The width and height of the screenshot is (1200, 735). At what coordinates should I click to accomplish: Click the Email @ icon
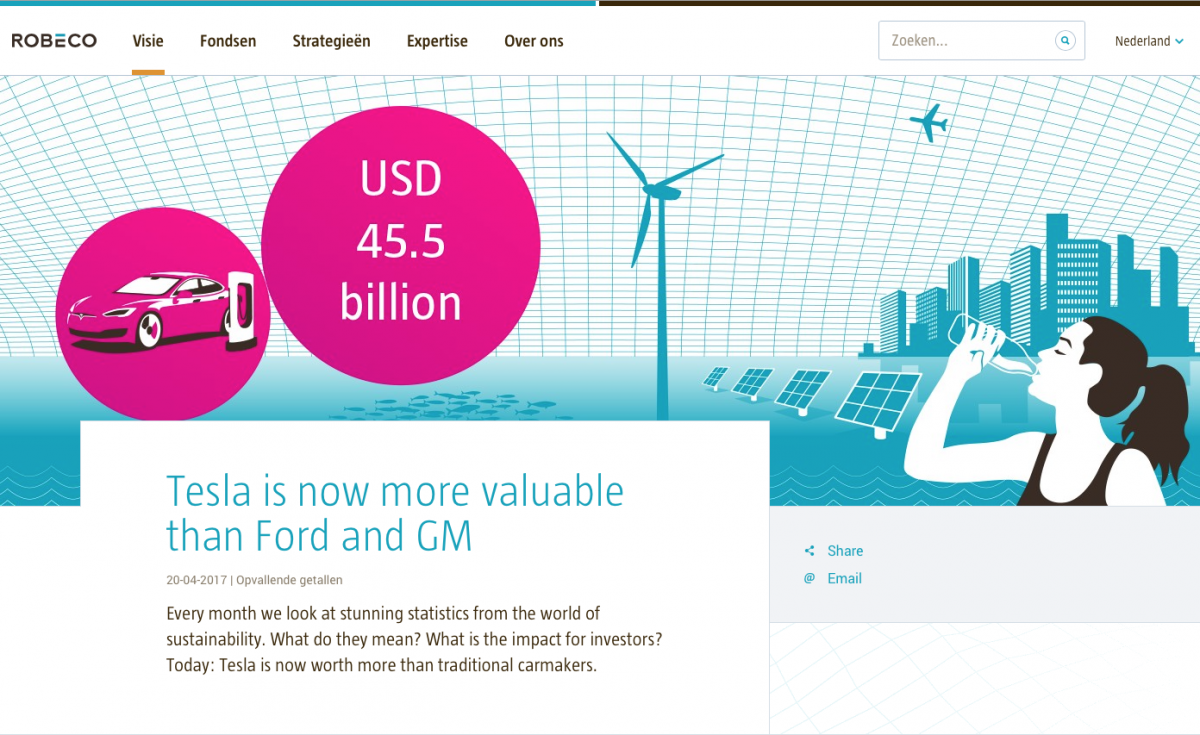tap(809, 578)
